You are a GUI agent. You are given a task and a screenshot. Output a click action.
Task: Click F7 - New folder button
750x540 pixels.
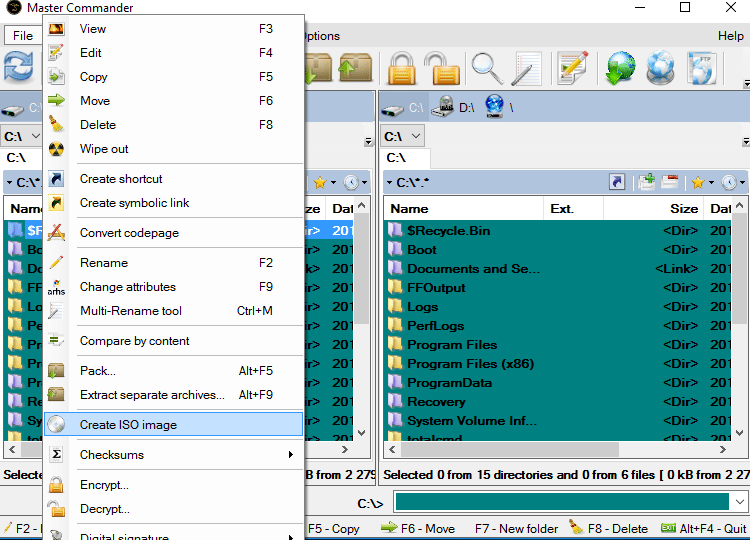tap(516, 528)
